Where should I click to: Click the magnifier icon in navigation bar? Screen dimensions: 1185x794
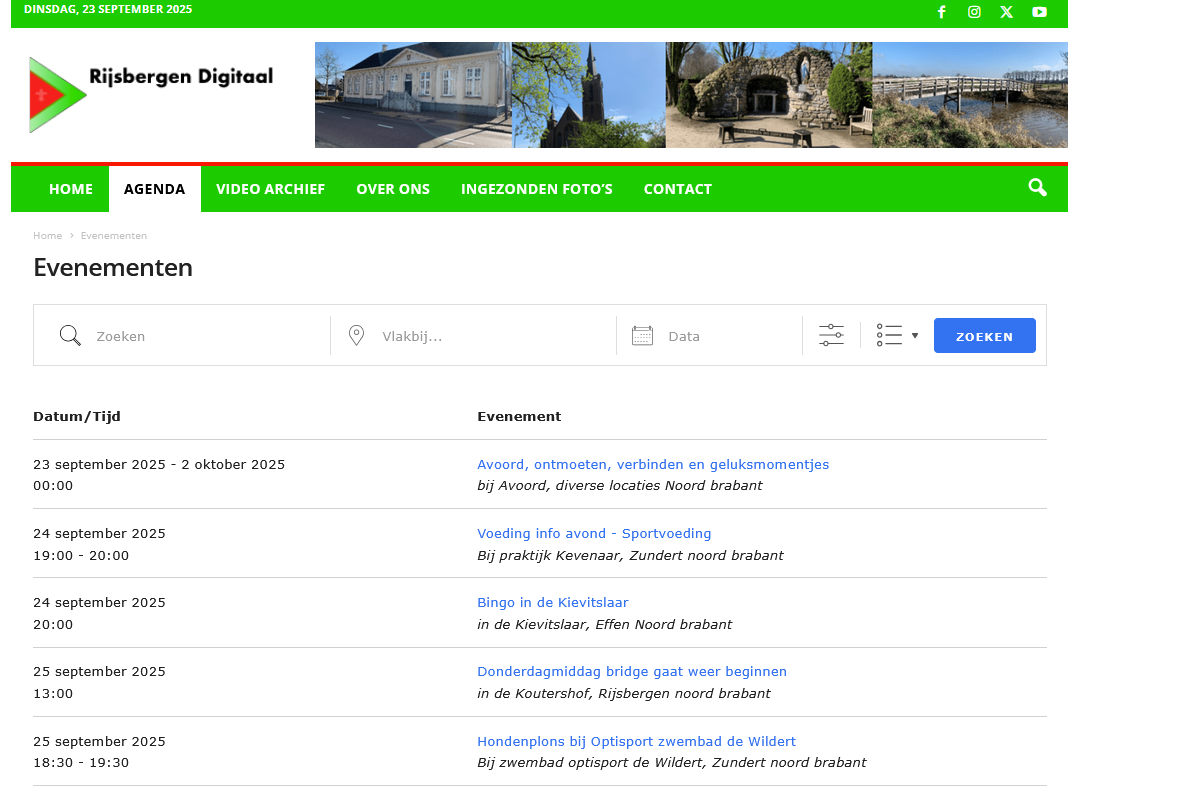[1037, 188]
